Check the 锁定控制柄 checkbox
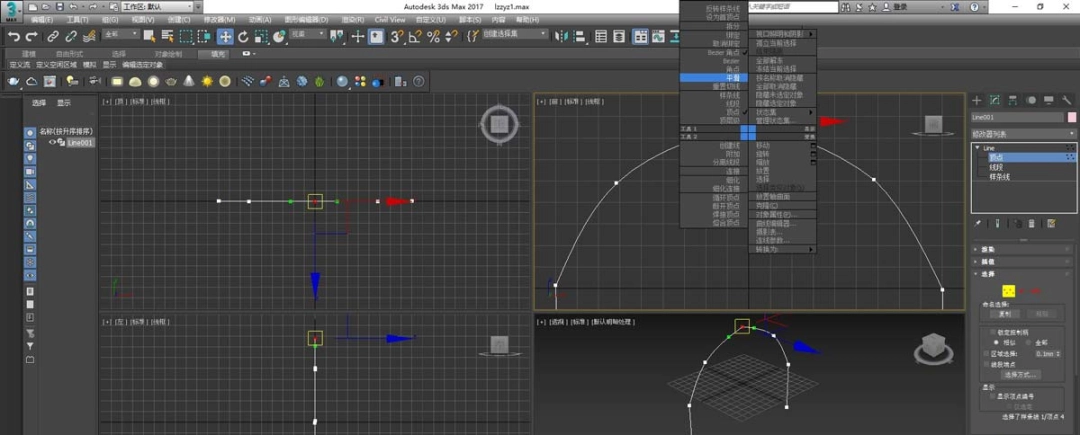The width and height of the screenshot is (1080, 435). (x=991, y=332)
